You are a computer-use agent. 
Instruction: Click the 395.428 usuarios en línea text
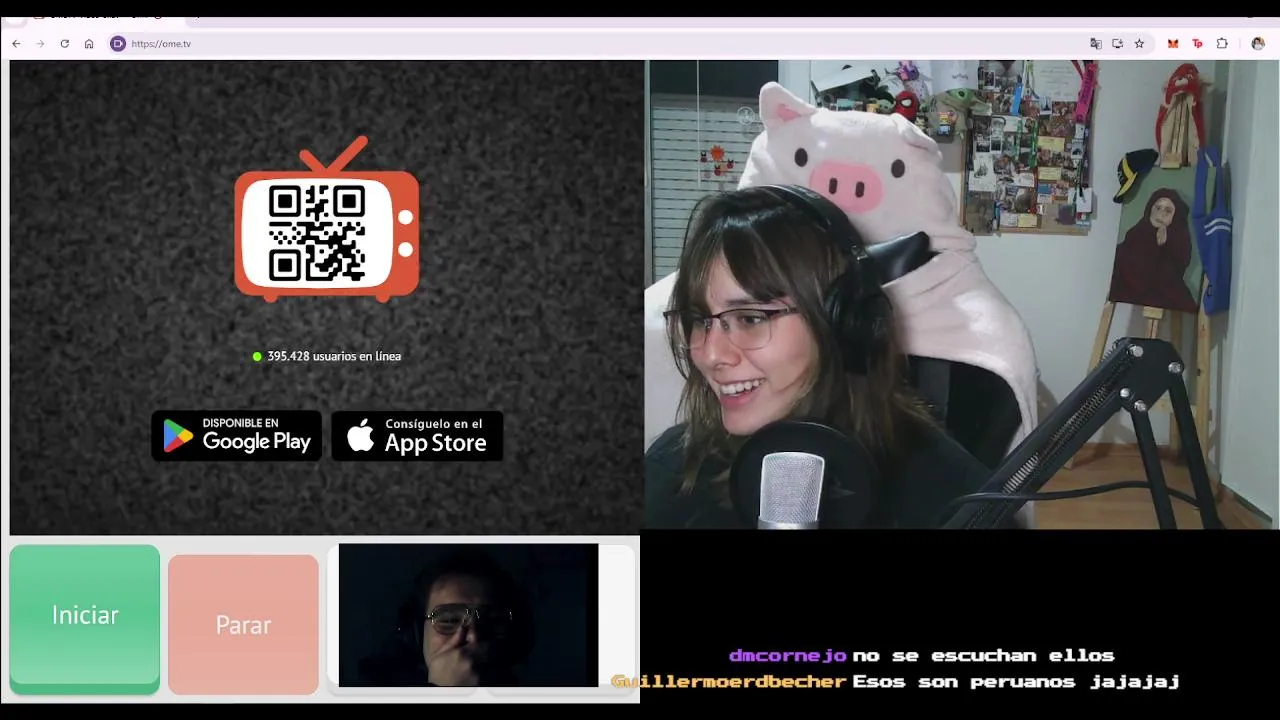(333, 356)
